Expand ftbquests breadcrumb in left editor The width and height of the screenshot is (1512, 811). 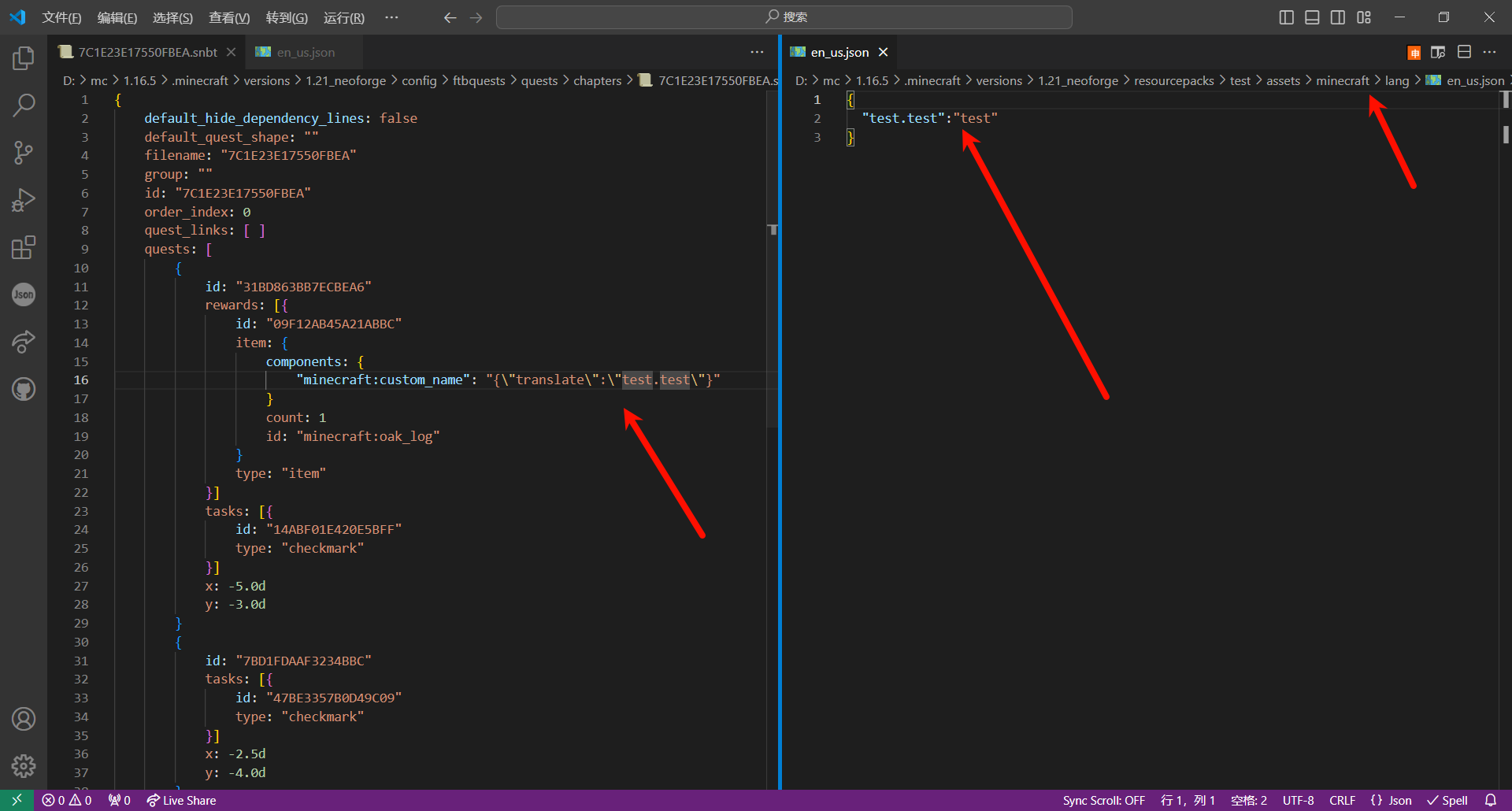click(479, 80)
